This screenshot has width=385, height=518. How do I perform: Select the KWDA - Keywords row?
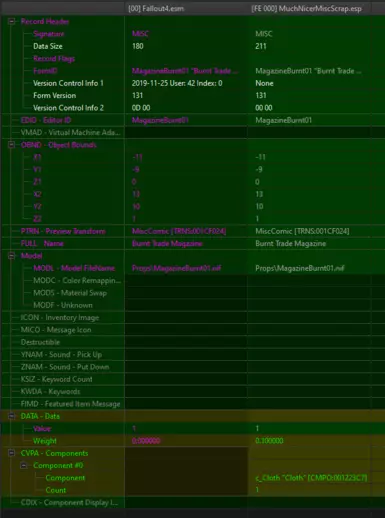click(193, 391)
